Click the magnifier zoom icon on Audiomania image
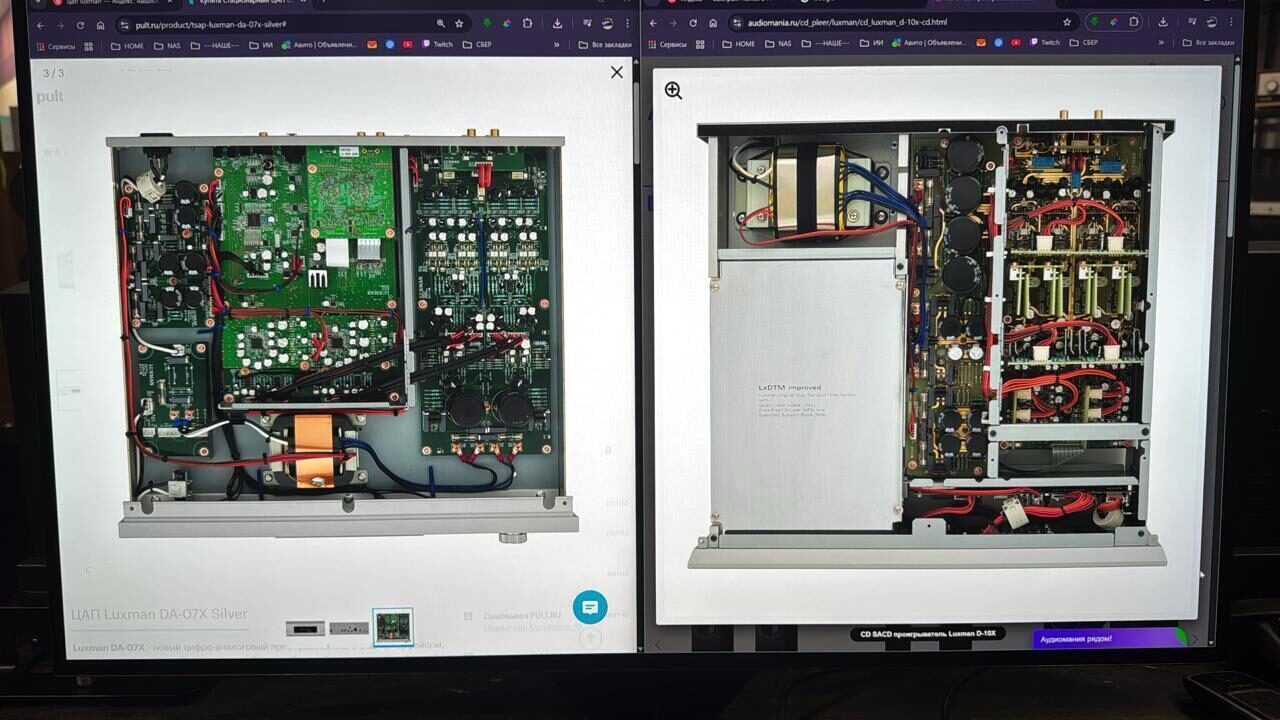The height and width of the screenshot is (720, 1280). point(673,91)
